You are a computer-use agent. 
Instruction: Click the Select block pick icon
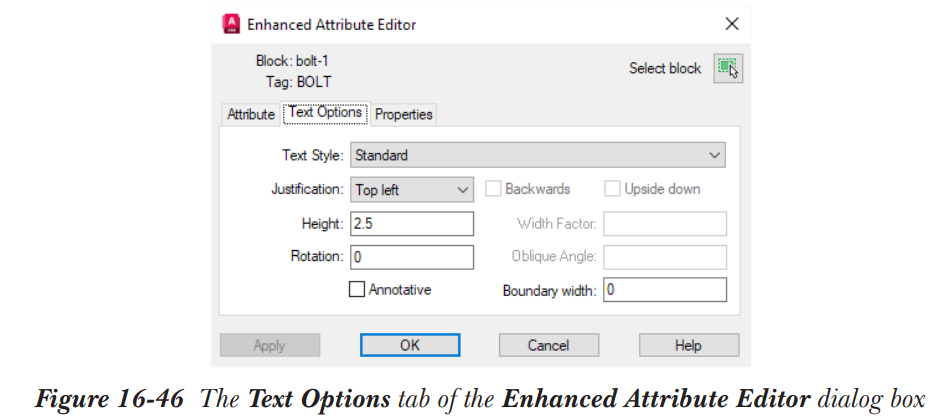pyautogui.click(x=728, y=68)
